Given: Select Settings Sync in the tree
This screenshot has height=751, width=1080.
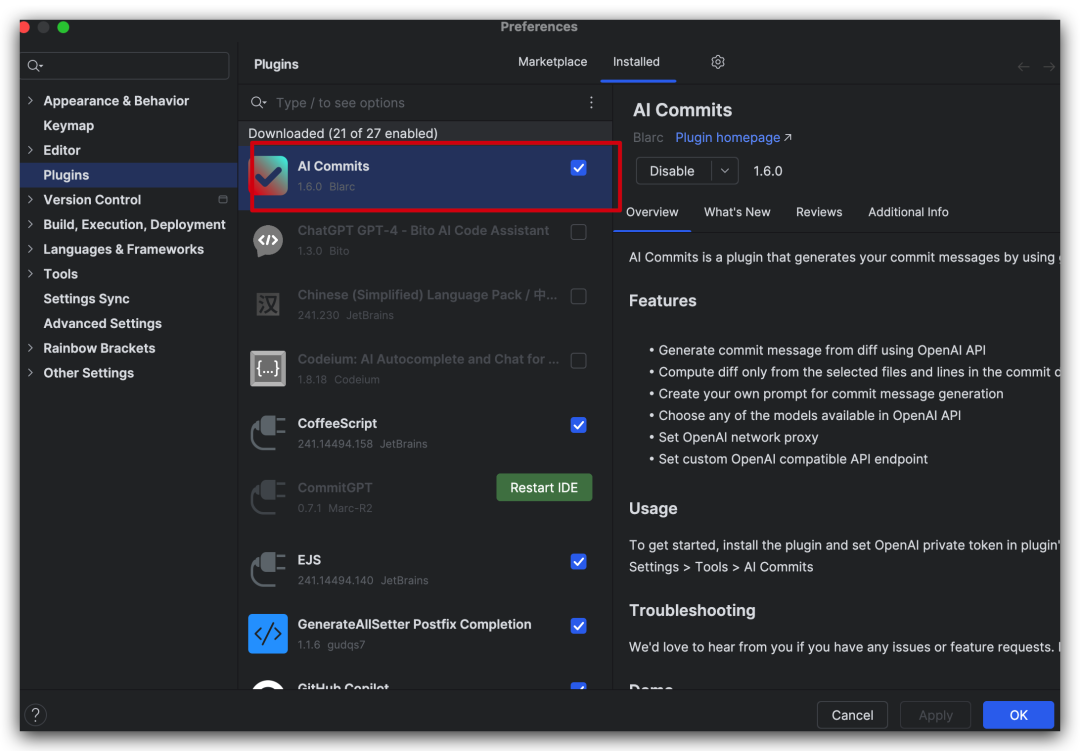Looking at the screenshot, I should [86, 298].
